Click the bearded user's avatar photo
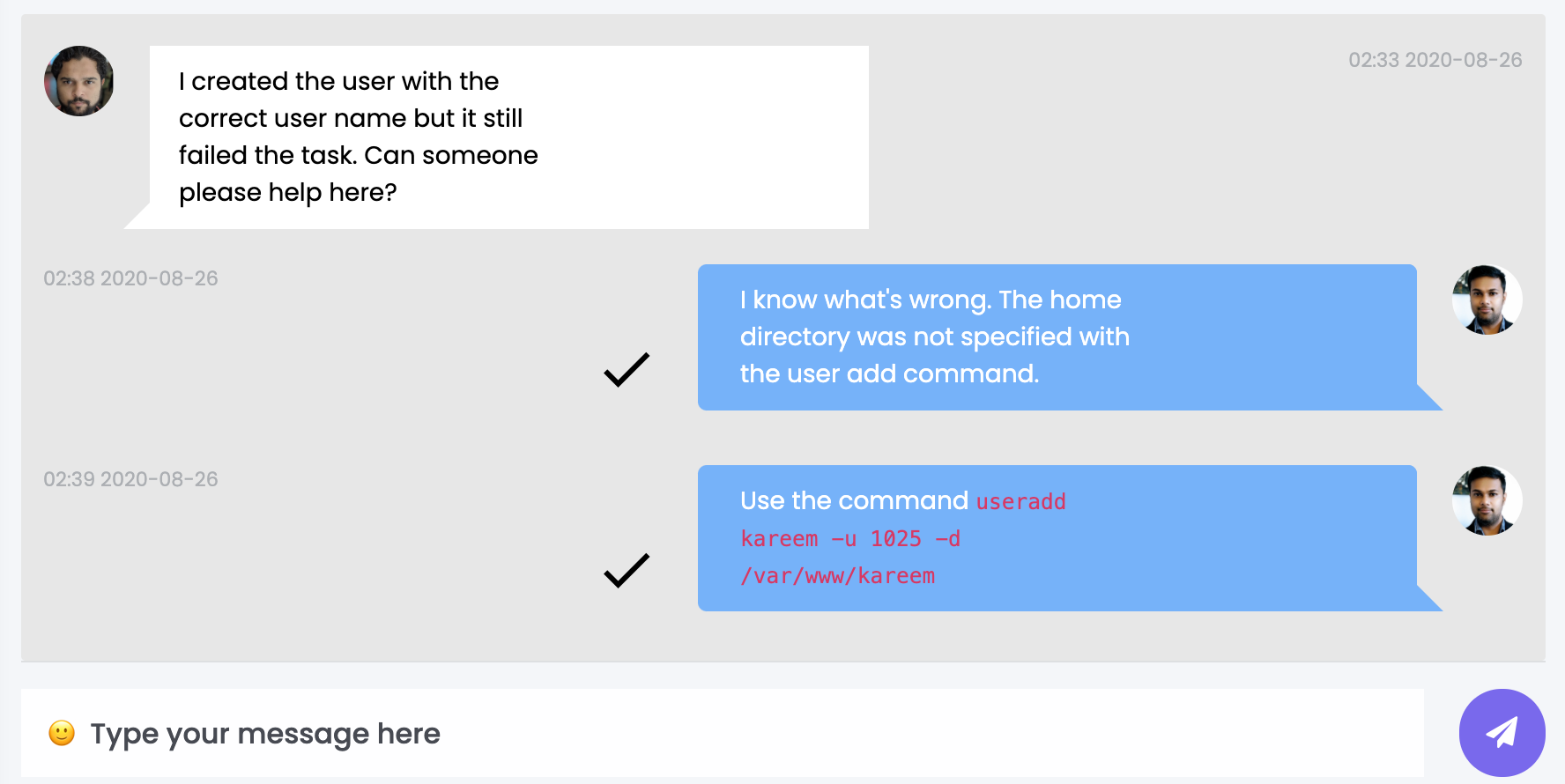This screenshot has width=1565, height=784. [x=79, y=81]
